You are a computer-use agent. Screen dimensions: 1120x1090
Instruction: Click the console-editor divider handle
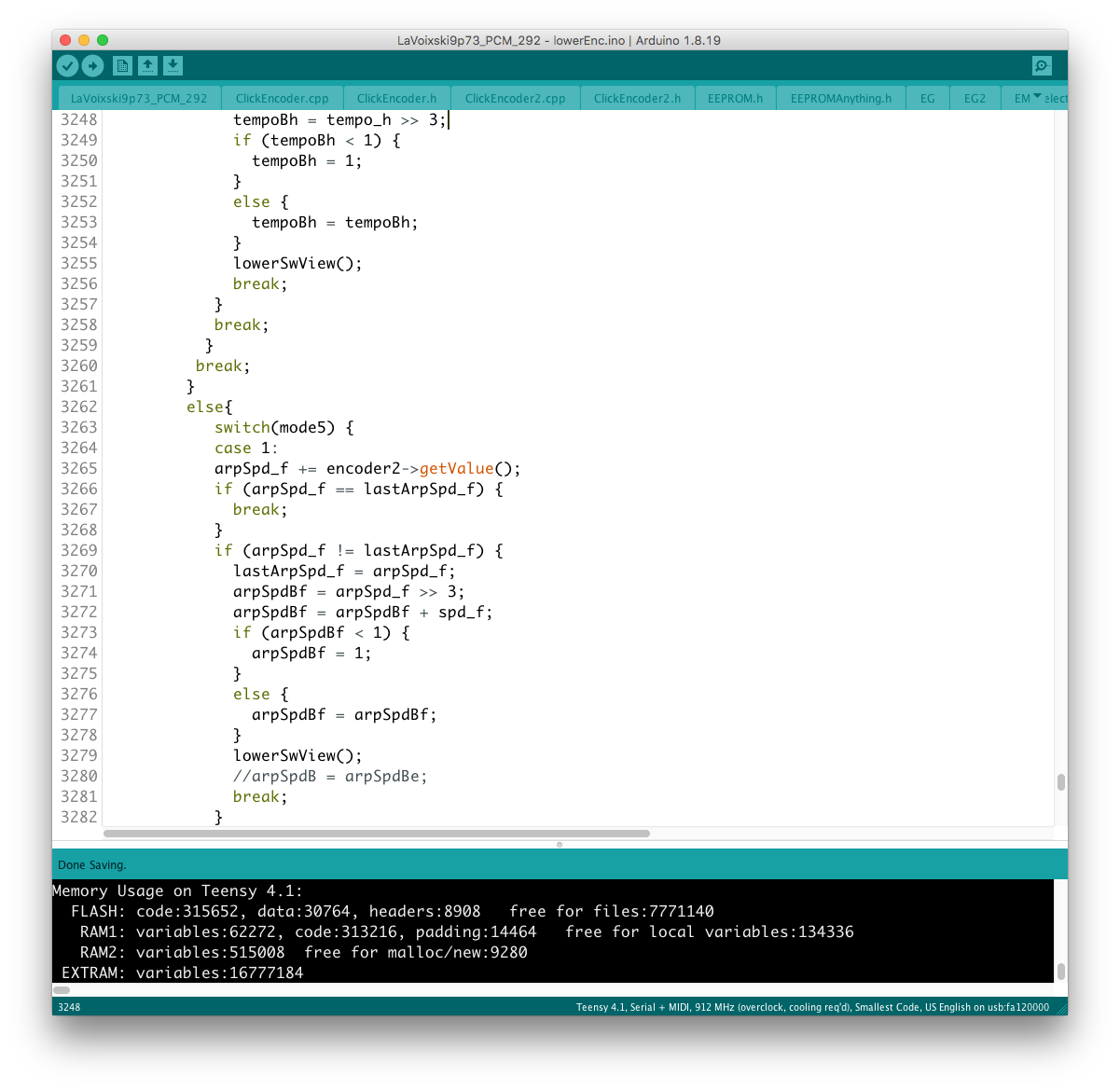[x=560, y=845]
